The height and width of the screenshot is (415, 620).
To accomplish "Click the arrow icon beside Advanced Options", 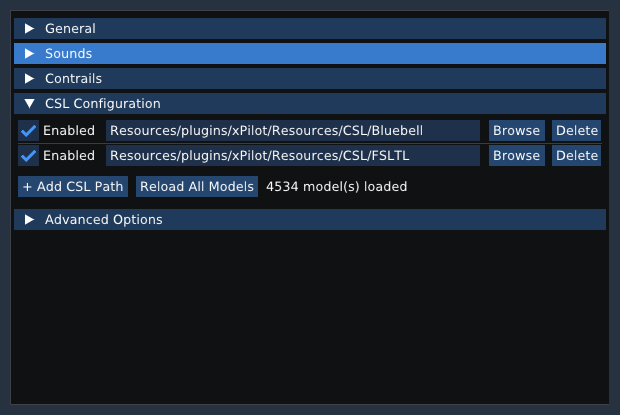I will (29, 220).
